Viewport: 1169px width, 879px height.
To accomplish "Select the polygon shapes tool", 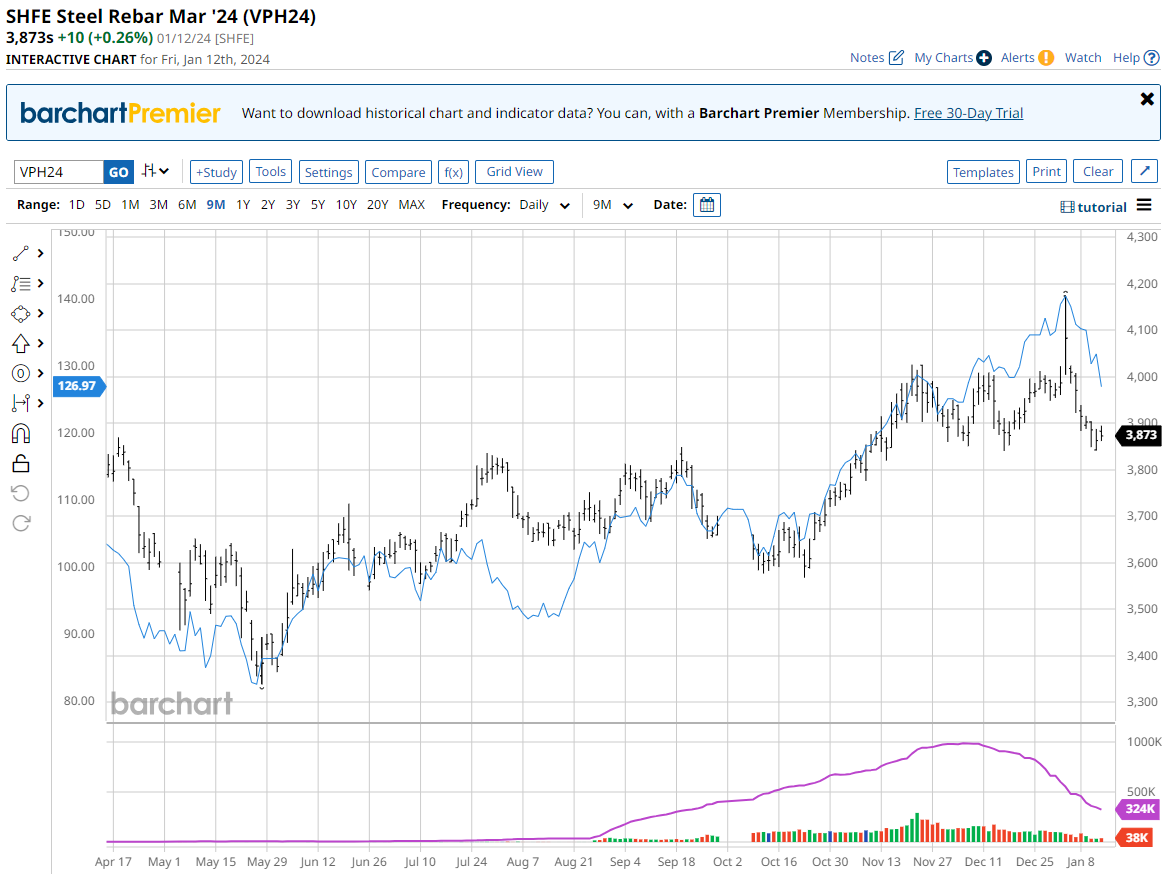I will [x=21, y=313].
